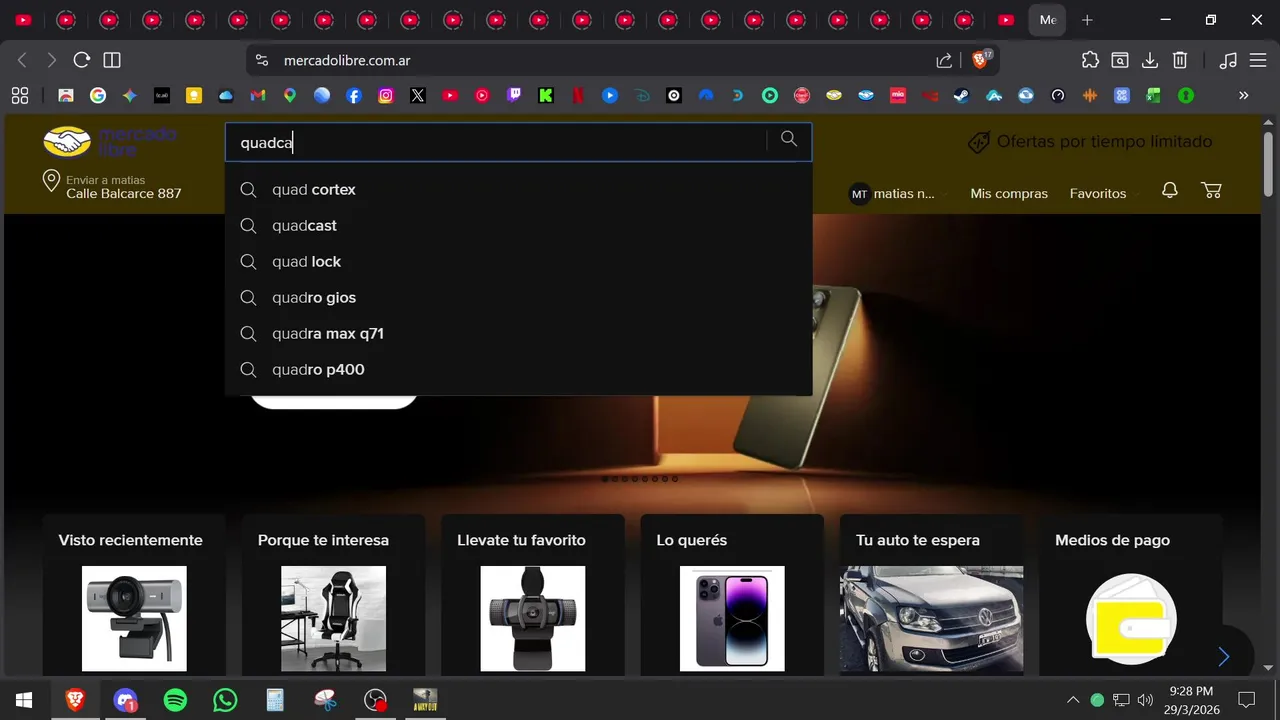Image resolution: width=1280 pixels, height=720 pixels.
Task: Open Instagram bookmark
Action: tap(386, 96)
